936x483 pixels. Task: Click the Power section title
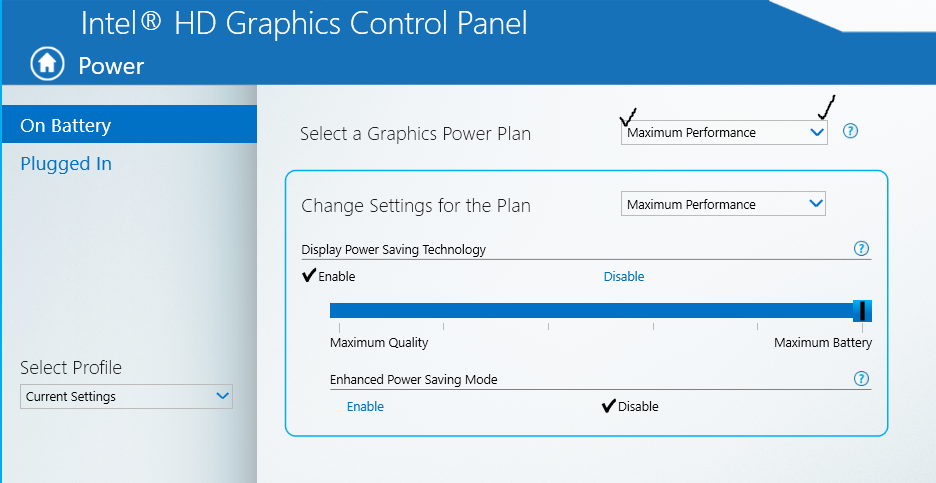point(111,66)
